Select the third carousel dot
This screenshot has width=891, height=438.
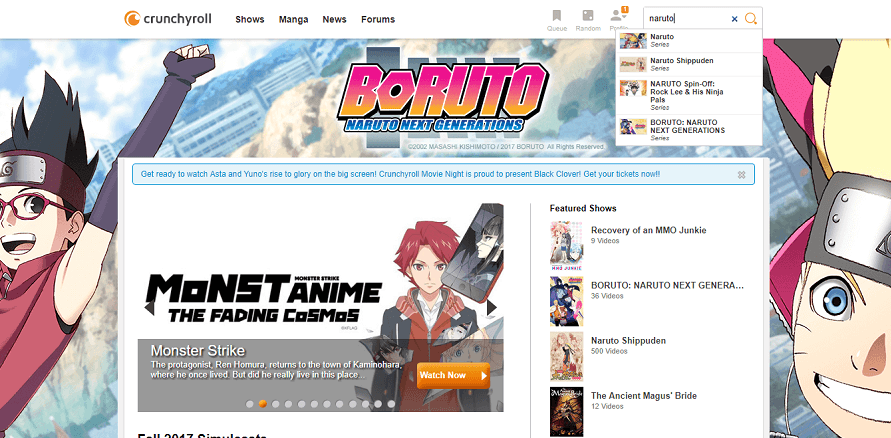tap(276, 404)
